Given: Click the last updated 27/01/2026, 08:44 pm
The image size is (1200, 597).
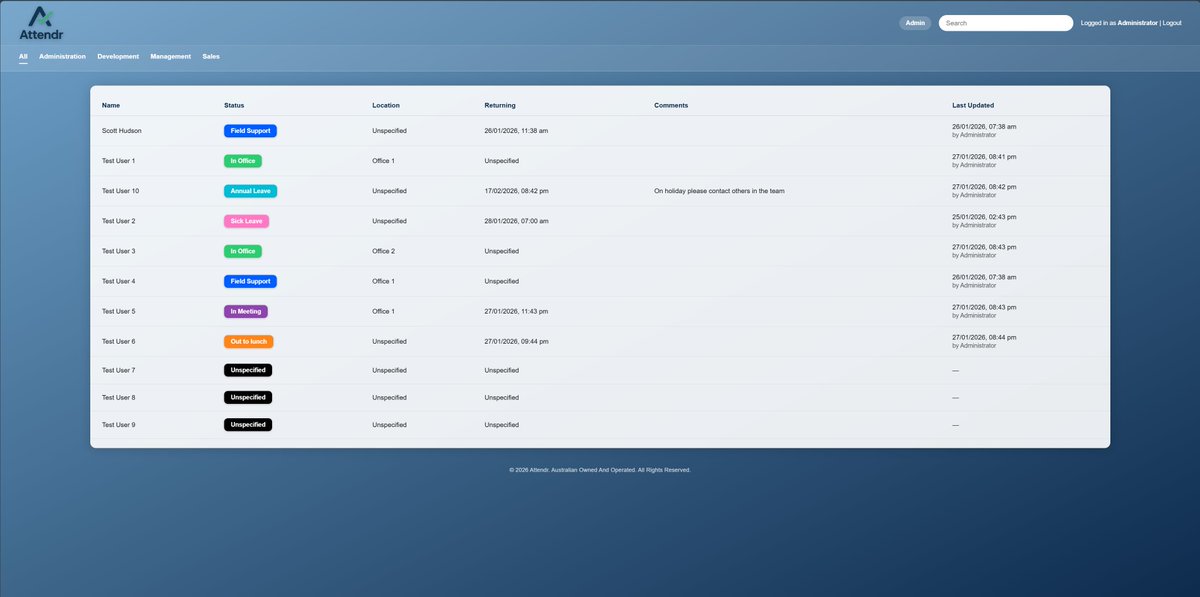Looking at the screenshot, I should click(984, 337).
